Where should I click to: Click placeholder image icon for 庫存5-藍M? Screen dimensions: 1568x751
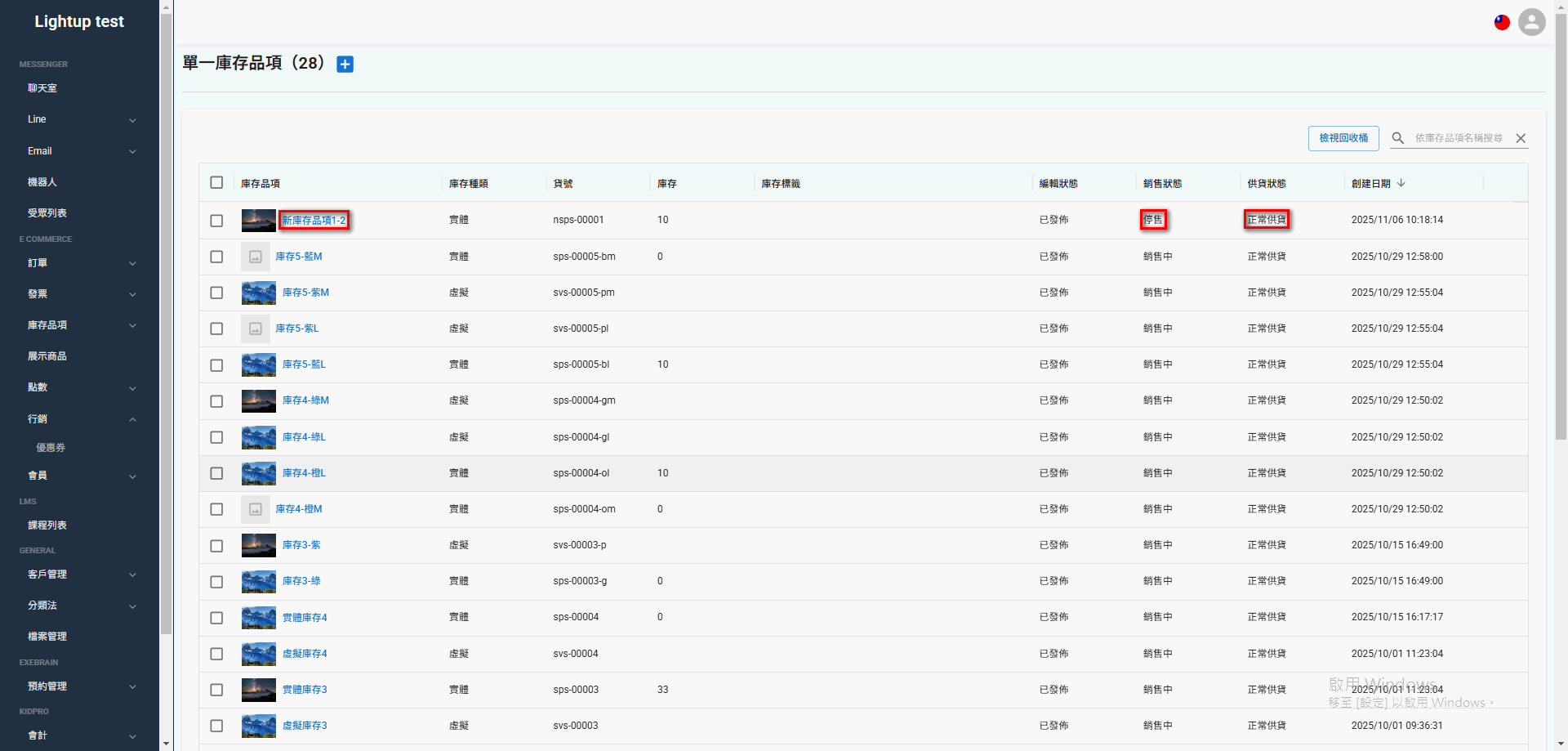coord(256,257)
